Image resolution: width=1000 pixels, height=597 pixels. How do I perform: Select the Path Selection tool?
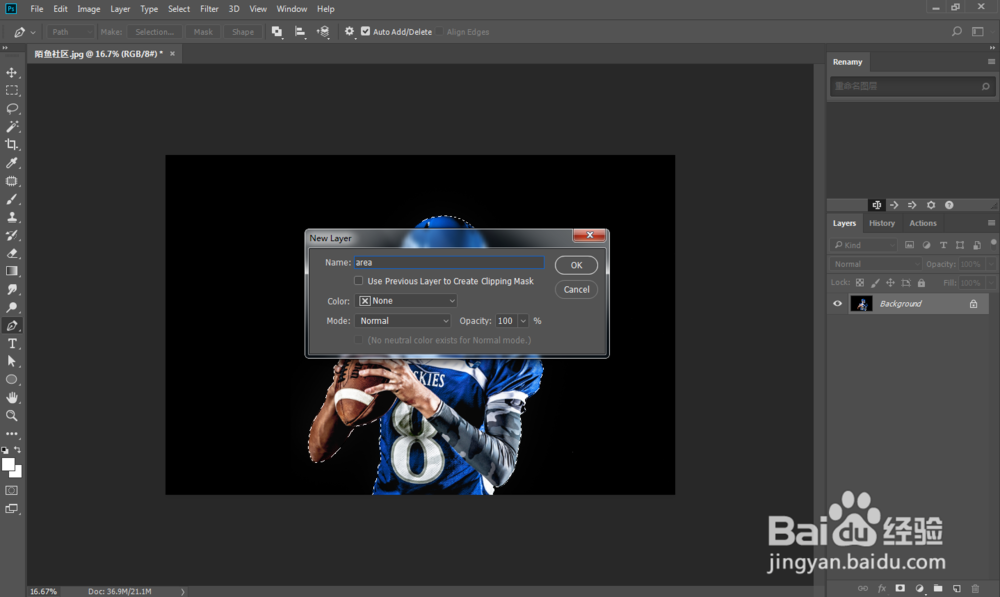point(11,361)
